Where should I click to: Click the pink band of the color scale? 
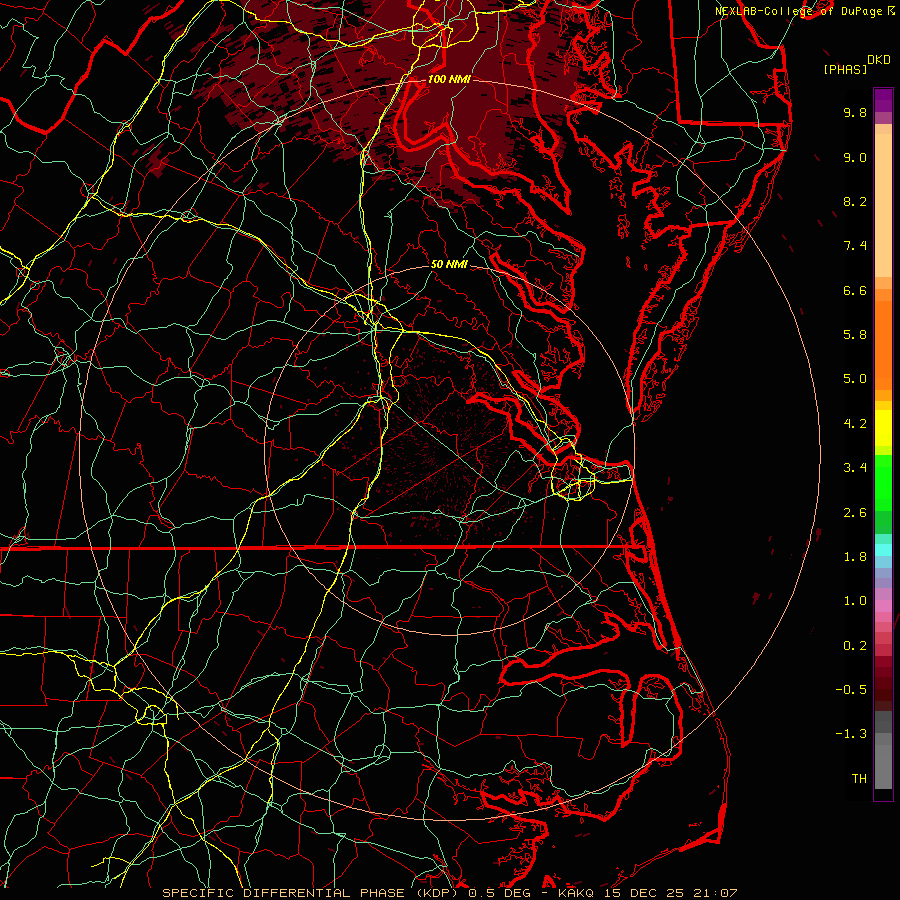[x=883, y=606]
